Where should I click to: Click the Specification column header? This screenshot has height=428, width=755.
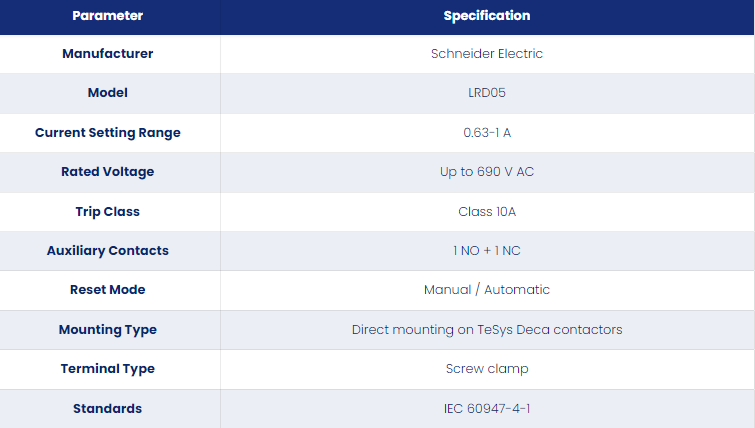click(x=487, y=15)
